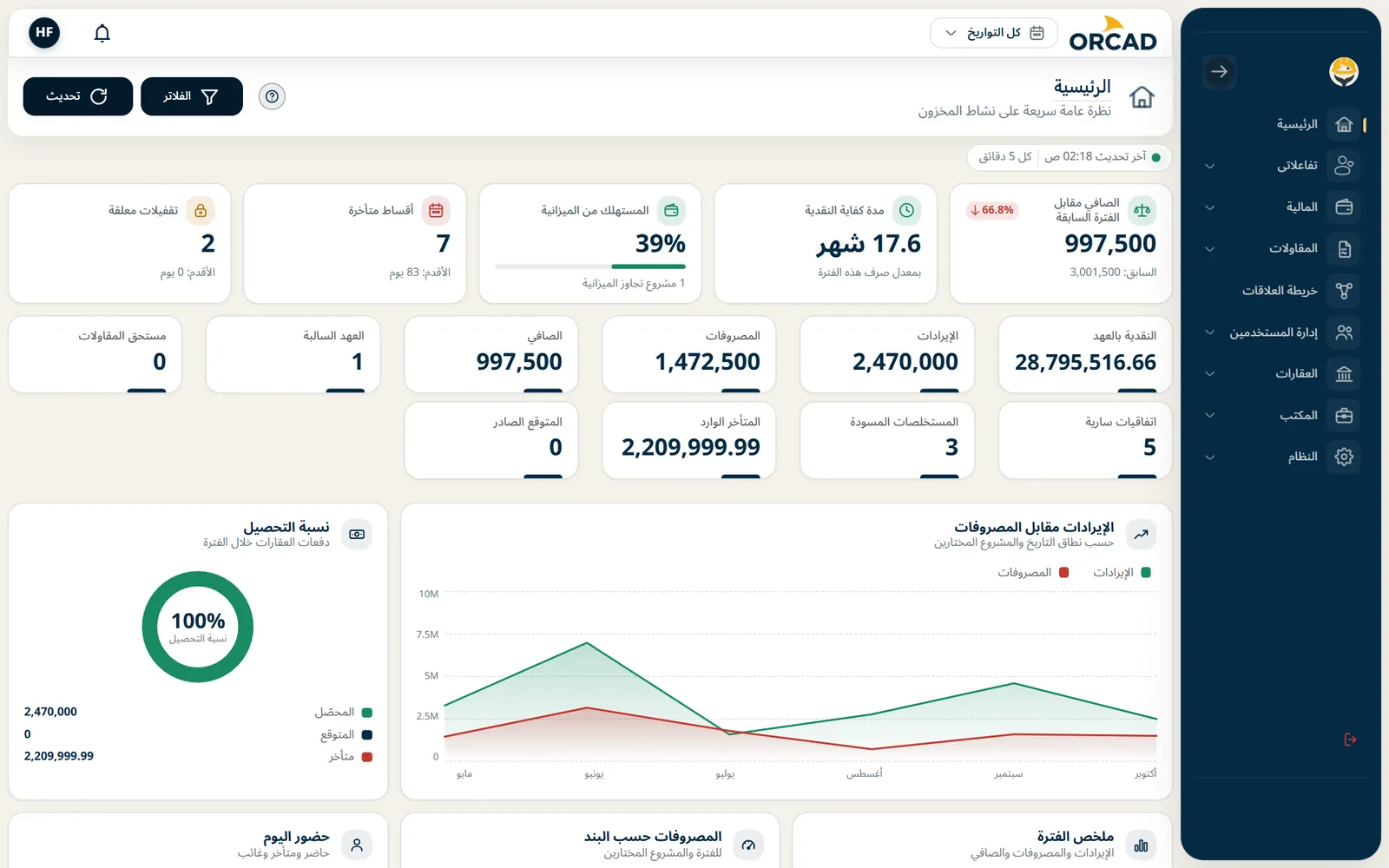Click the budget consumption progress bar
The height and width of the screenshot is (868, 1389).
(590, 266)
